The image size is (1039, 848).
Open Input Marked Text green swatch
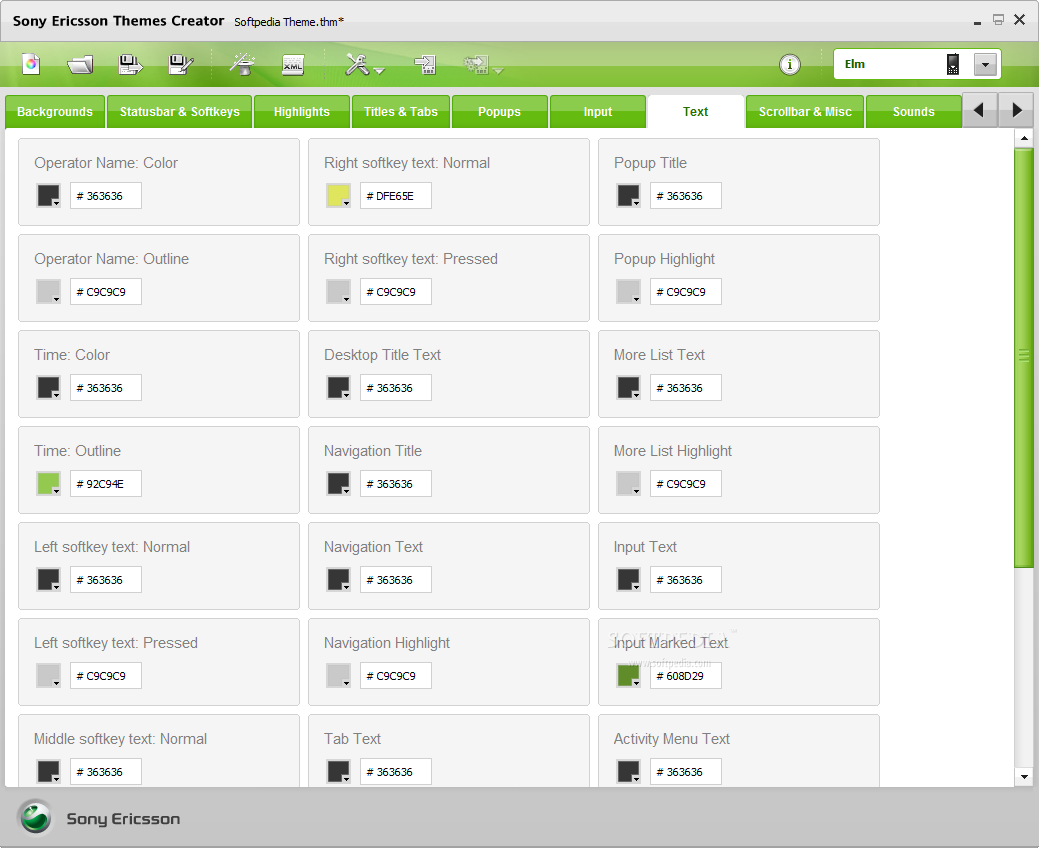628,676
